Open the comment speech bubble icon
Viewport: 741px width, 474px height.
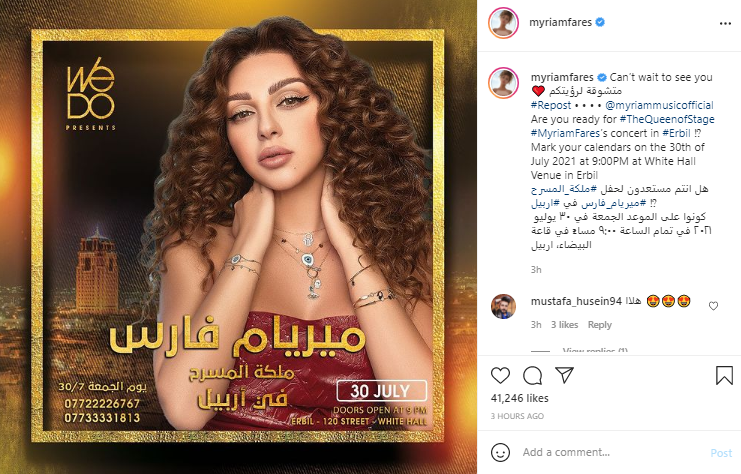[x=533, y=376]
